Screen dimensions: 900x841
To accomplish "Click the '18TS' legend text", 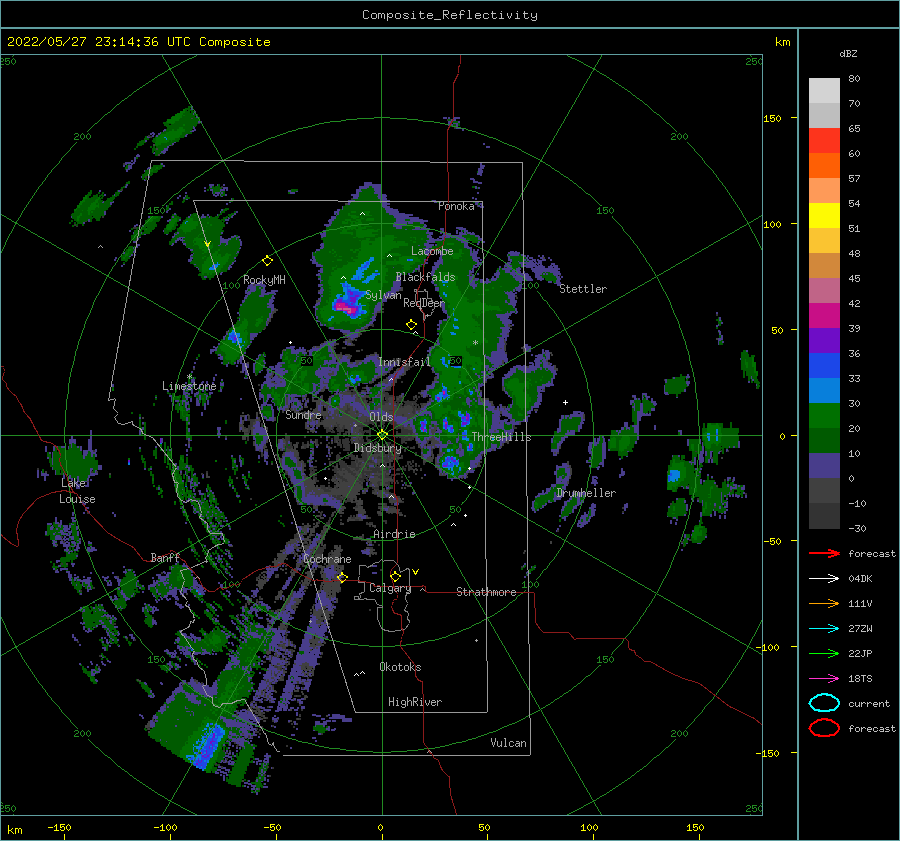I will (860, 679).
